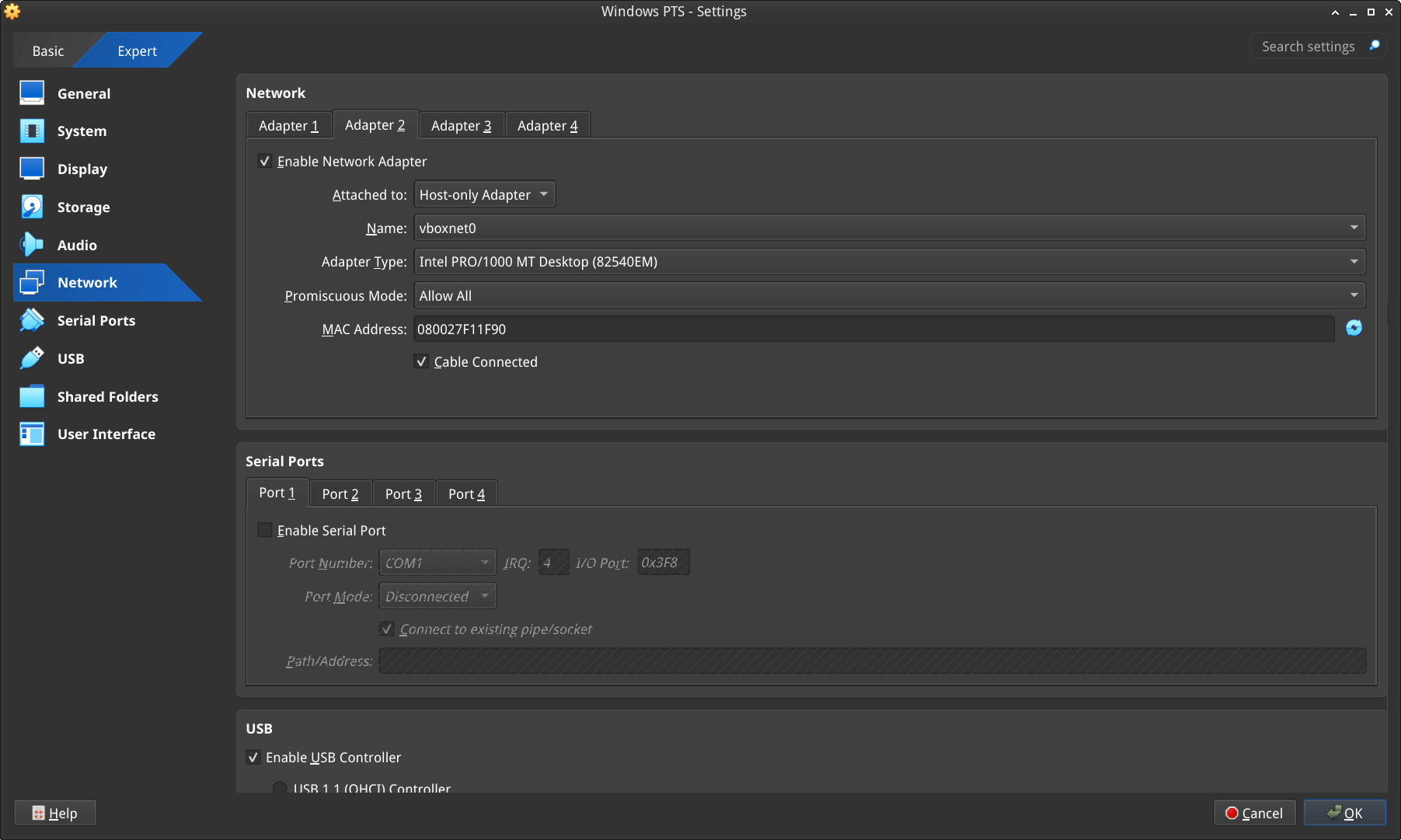Select the Storage disk icon
The image size is (1401, 840).
point(32,207)
